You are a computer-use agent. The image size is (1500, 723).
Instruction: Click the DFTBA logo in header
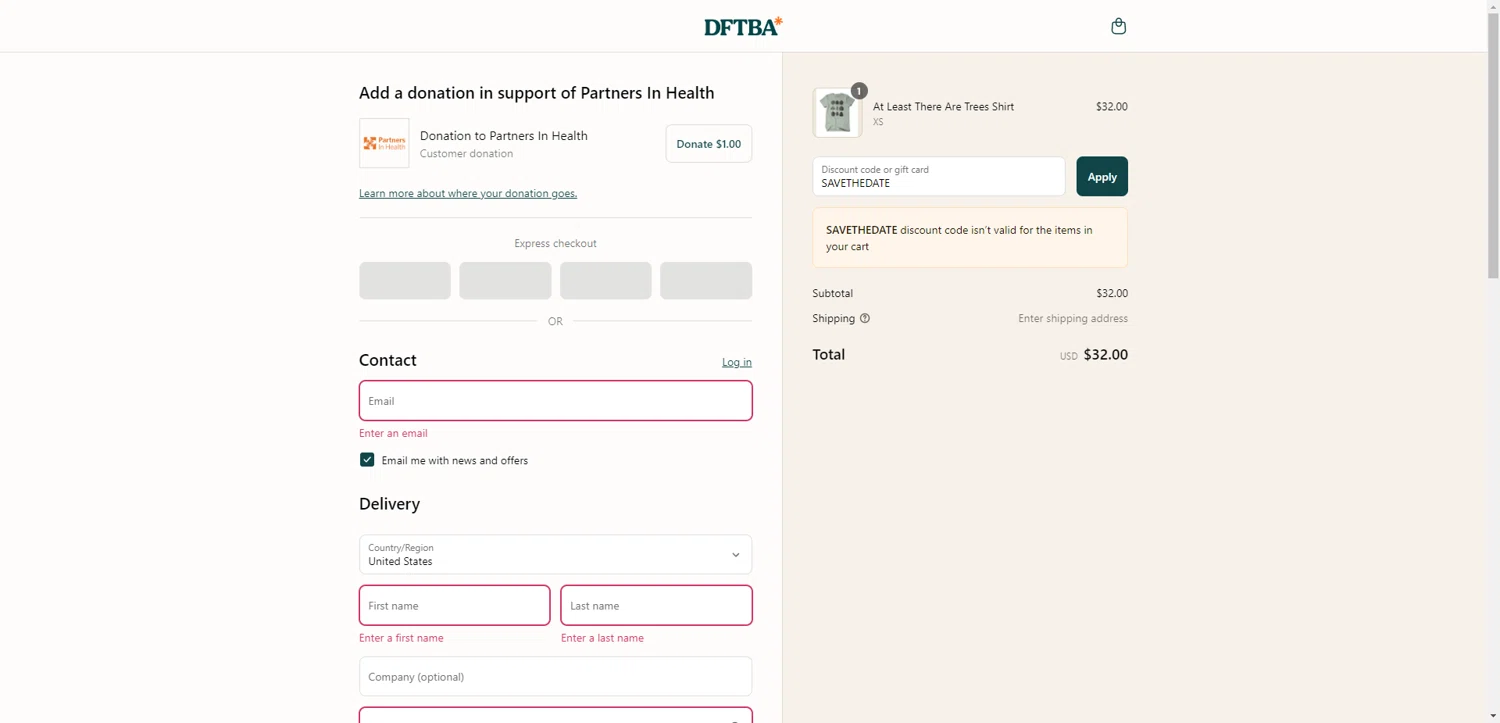743,27
